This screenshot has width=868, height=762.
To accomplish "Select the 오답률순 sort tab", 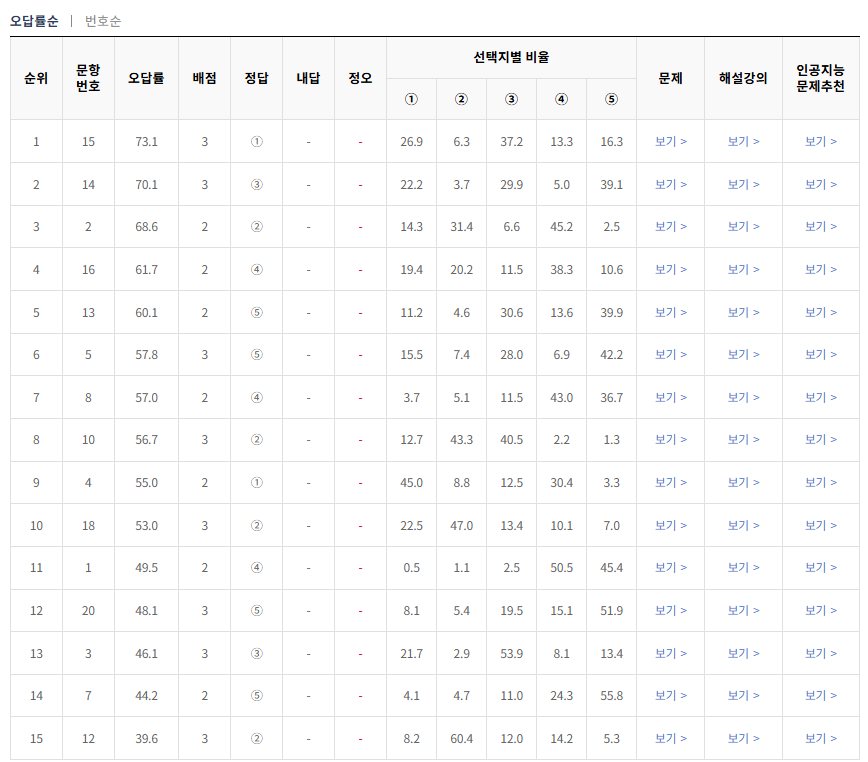I will (34, 21).
